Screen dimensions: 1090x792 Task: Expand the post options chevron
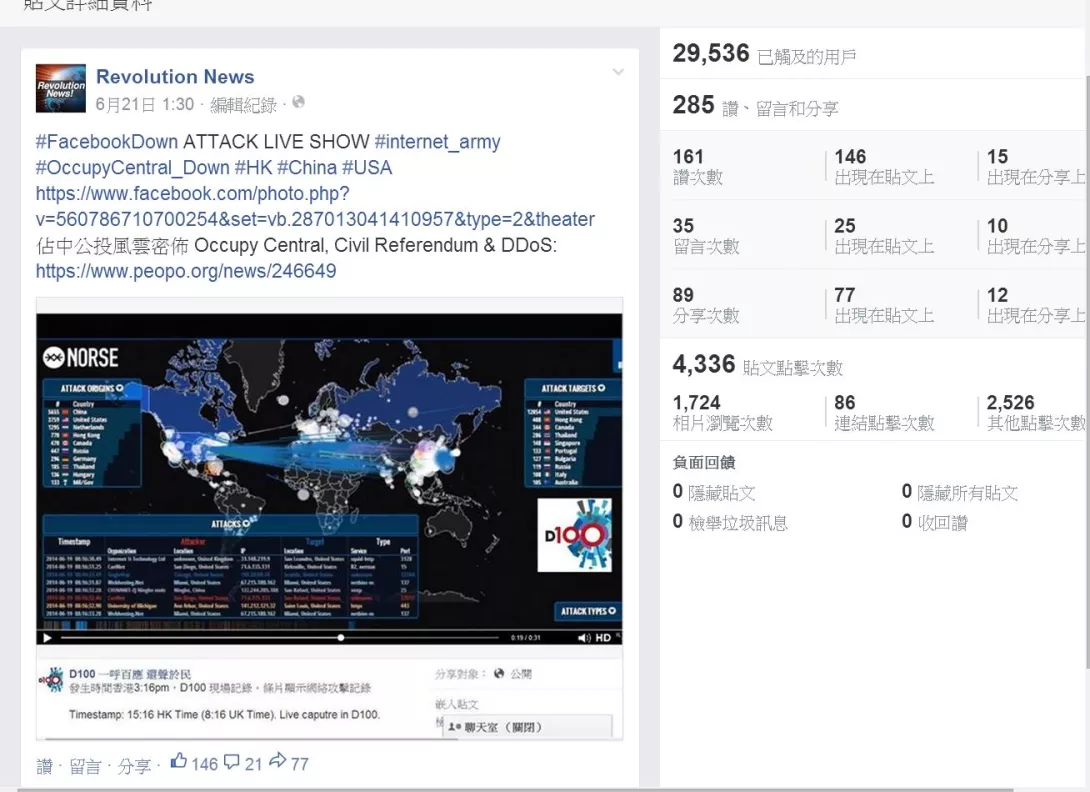click(x=618, y=72)
